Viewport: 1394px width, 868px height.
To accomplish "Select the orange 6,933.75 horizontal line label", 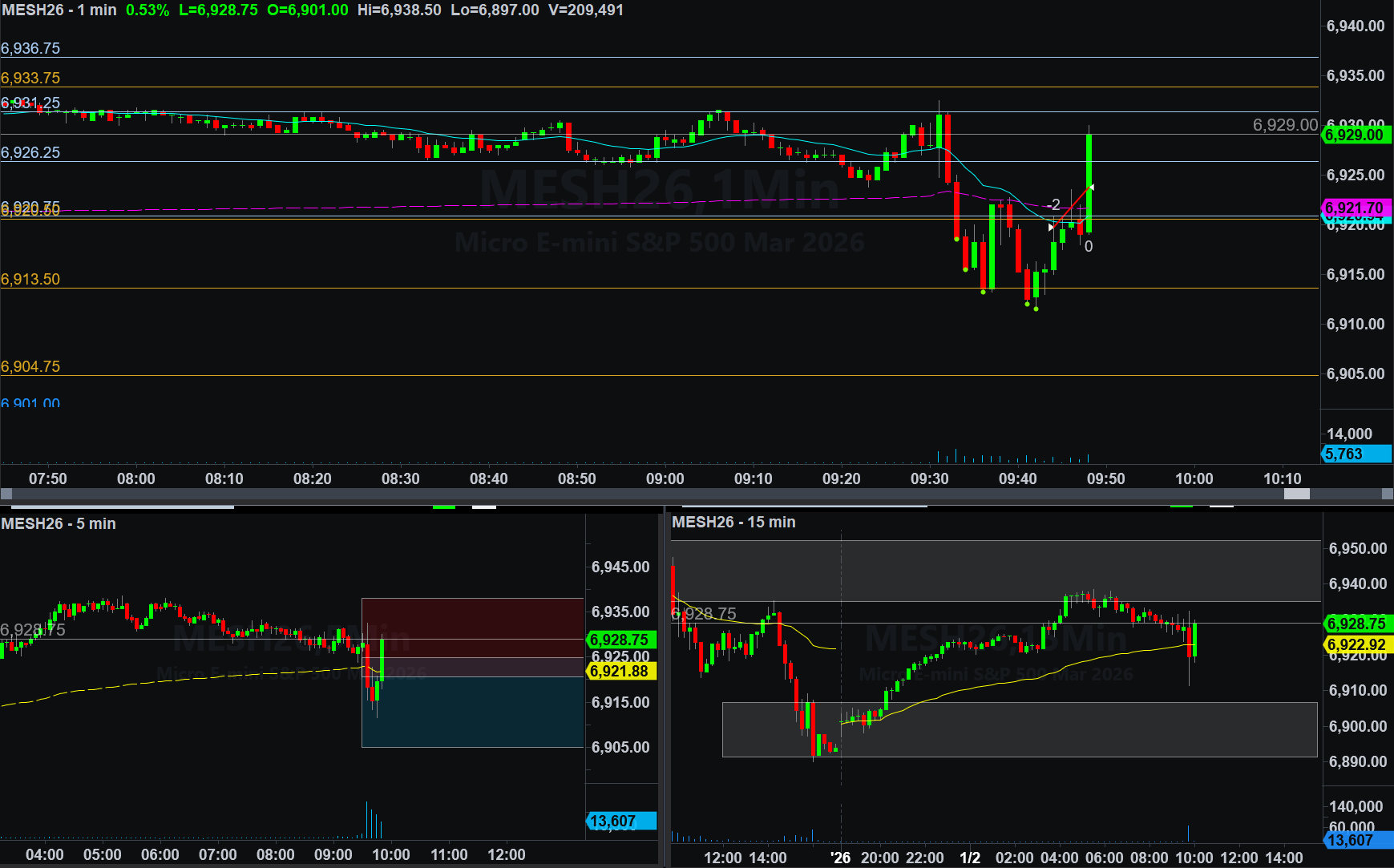I will pyautogui.click(x=30, y=78).
